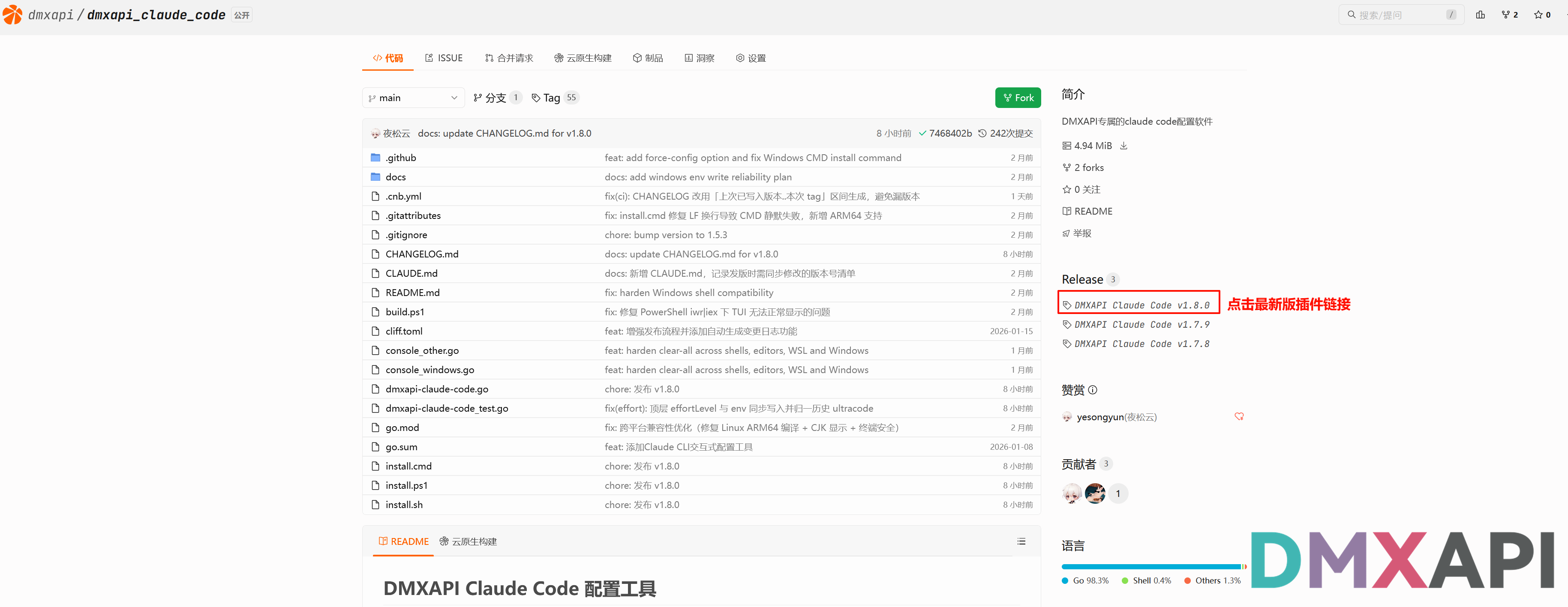Viewport: 1568px width, 607px height.
Task: Open release DMXAPI Claude Code v1.8.0
Action: [x=1141, y=305]
